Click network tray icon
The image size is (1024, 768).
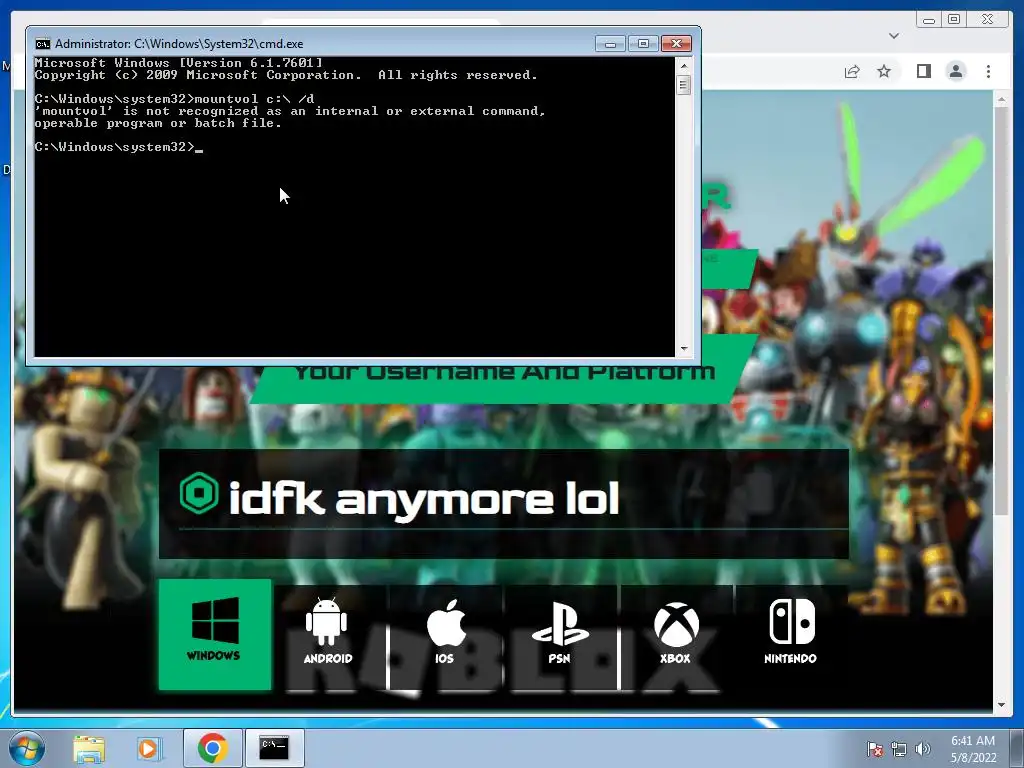899,748
